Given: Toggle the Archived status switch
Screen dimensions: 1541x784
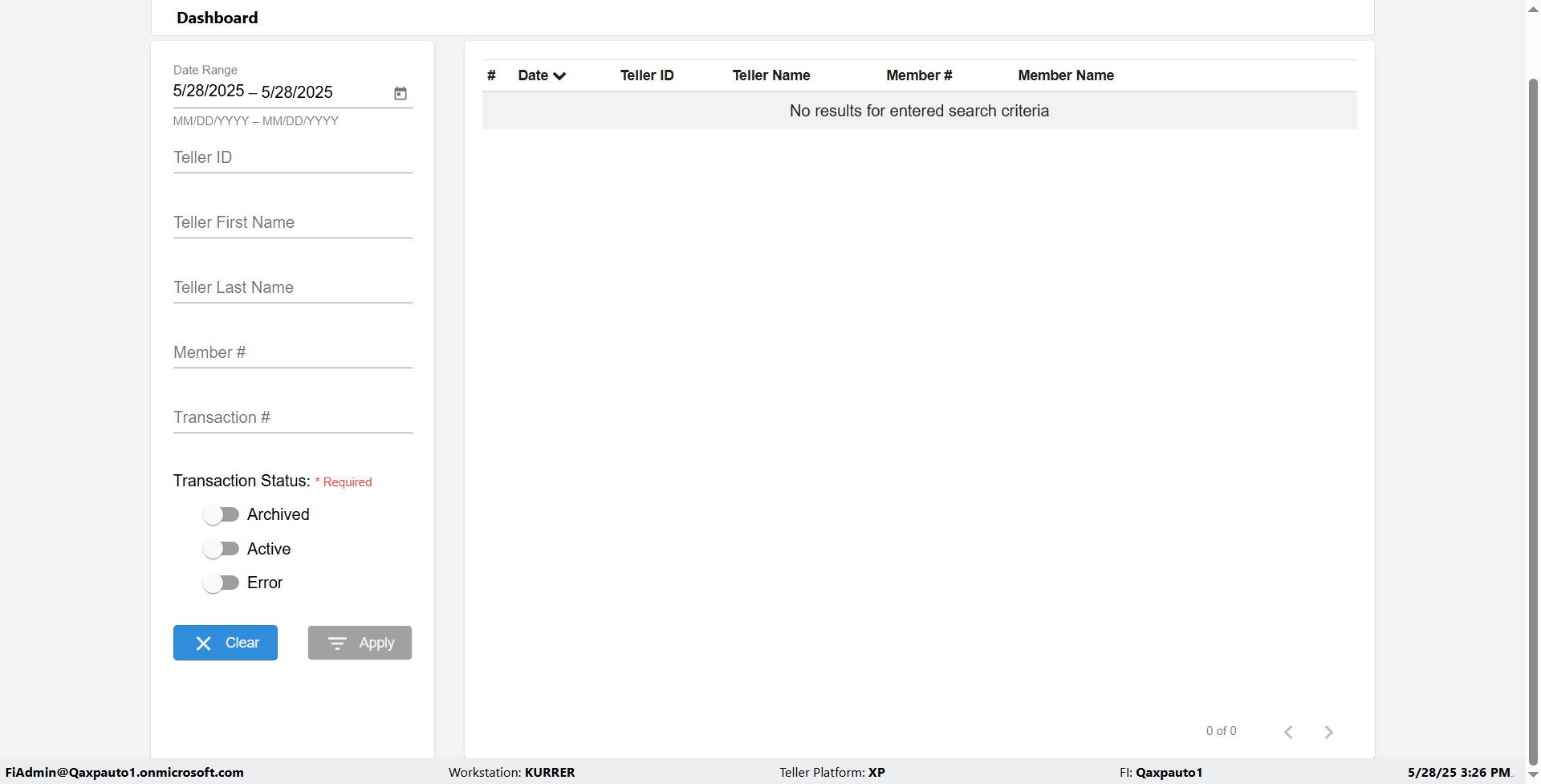Looking at the screenshot, I should point(221,514).
